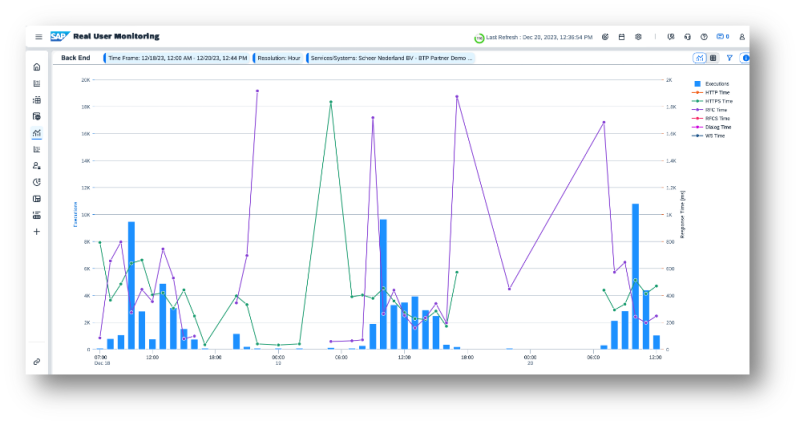Screen dimensions: 800x425
Task: Open the calendar icon in the header
Action: pyautogui.click(x=622, y=37)
